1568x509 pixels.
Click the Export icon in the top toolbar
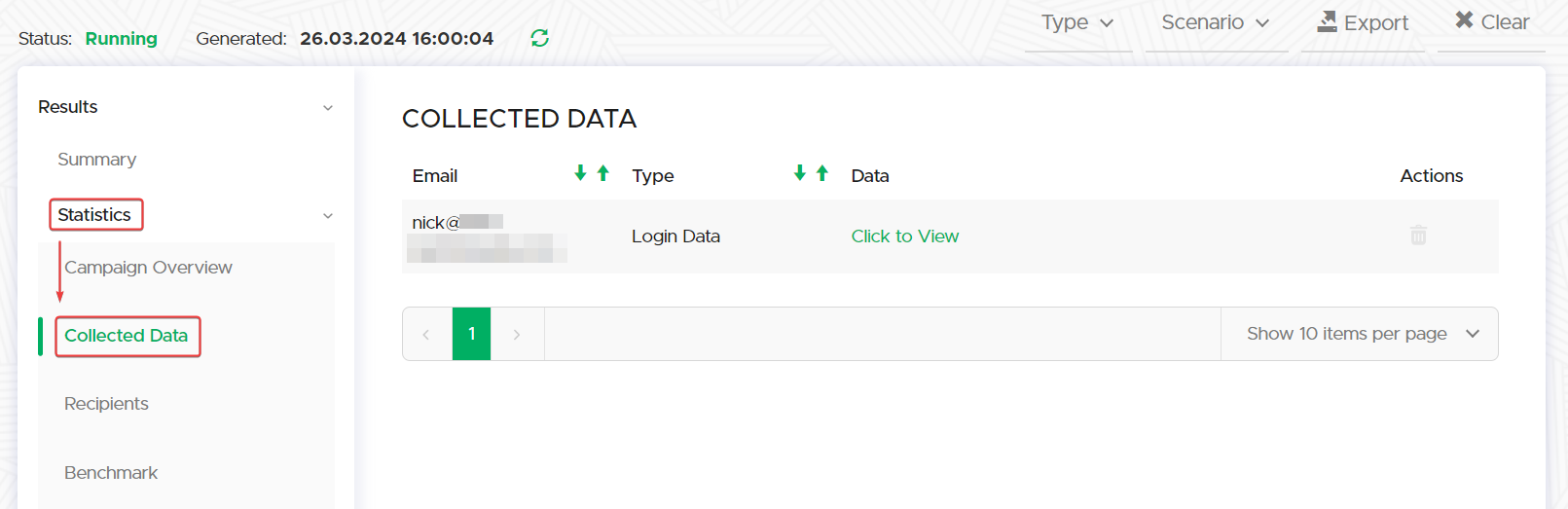(x=1327, y=21)
